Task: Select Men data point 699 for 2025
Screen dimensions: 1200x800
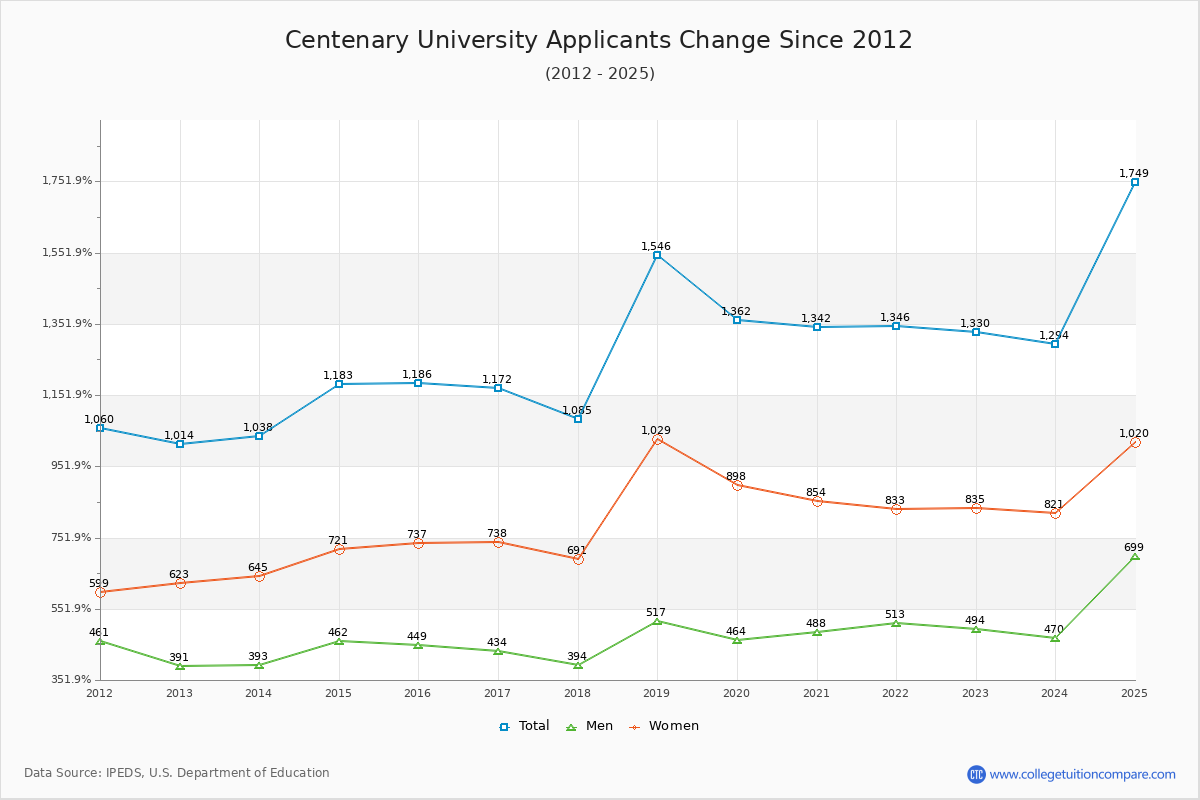Action: [1135, 556]
